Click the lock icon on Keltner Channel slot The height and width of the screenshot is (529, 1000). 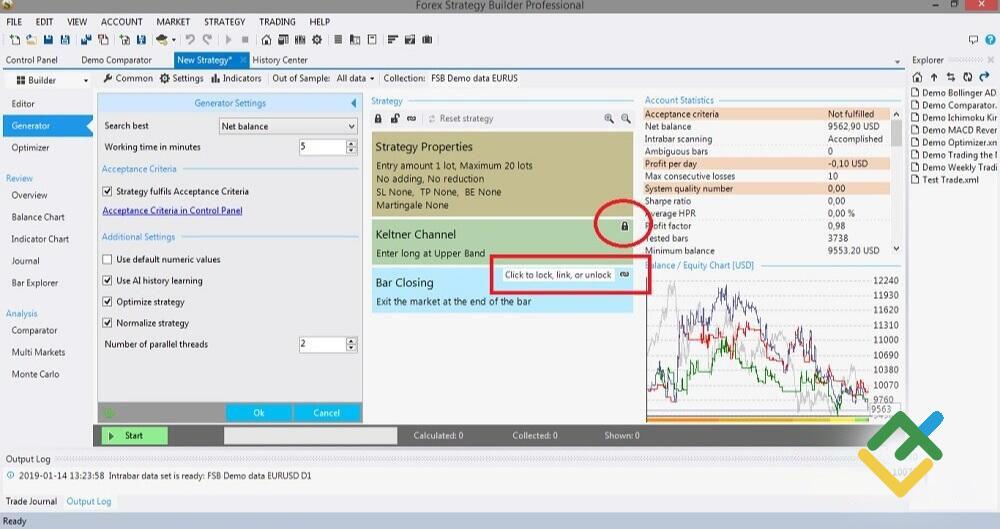[625, 227]
